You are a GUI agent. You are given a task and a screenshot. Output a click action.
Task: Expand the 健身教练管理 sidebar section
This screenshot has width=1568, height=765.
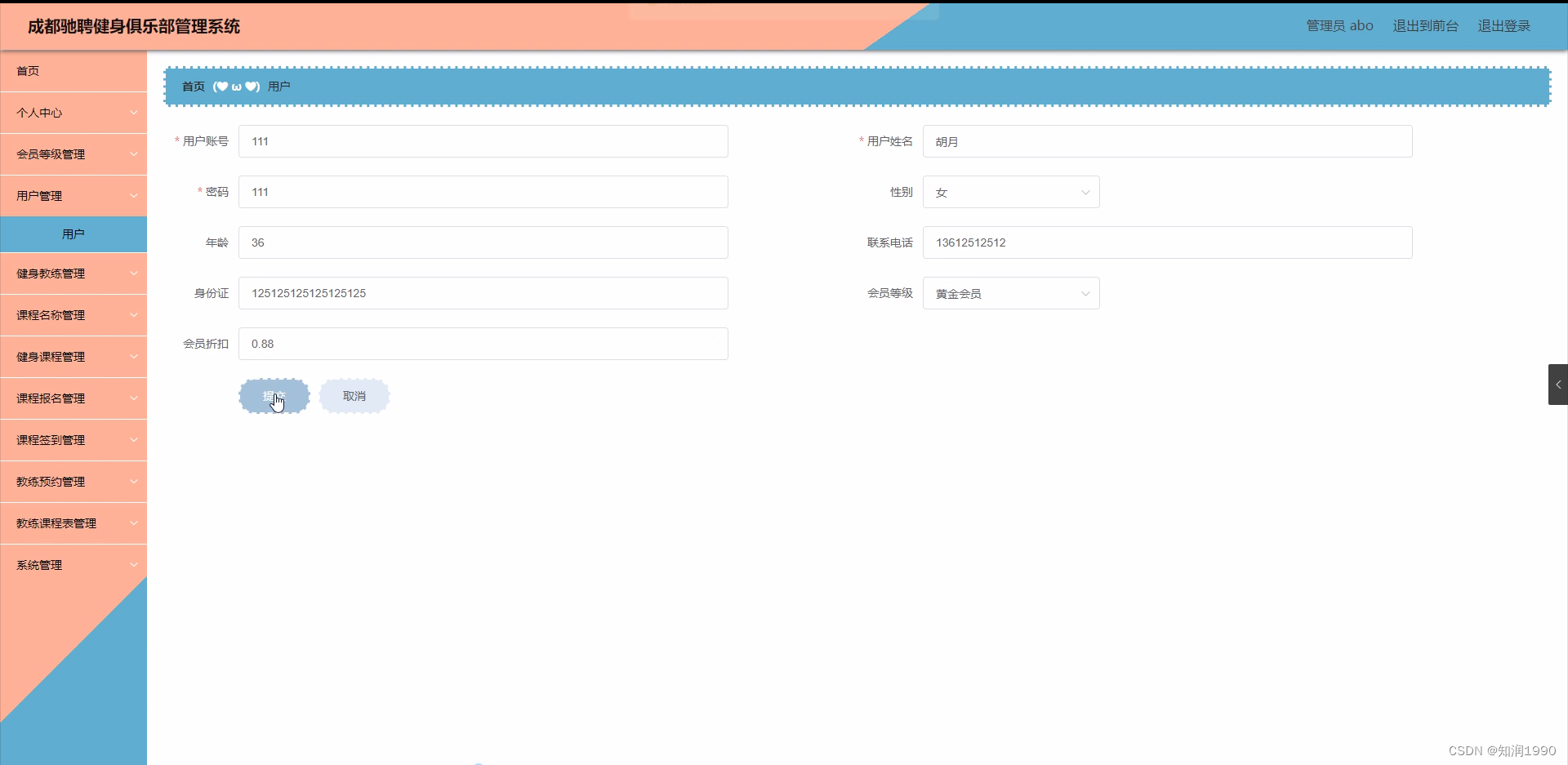click(73, 274)
